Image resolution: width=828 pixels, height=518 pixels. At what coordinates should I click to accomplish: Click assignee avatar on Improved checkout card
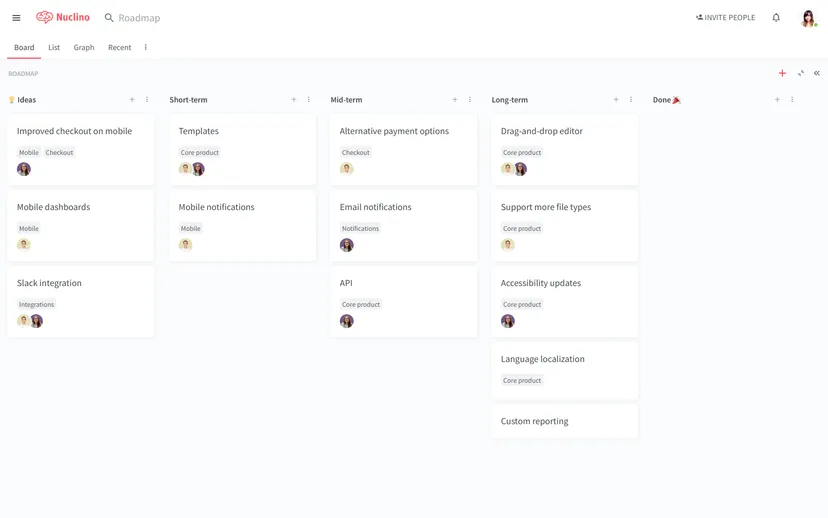(x=24, y=169)
